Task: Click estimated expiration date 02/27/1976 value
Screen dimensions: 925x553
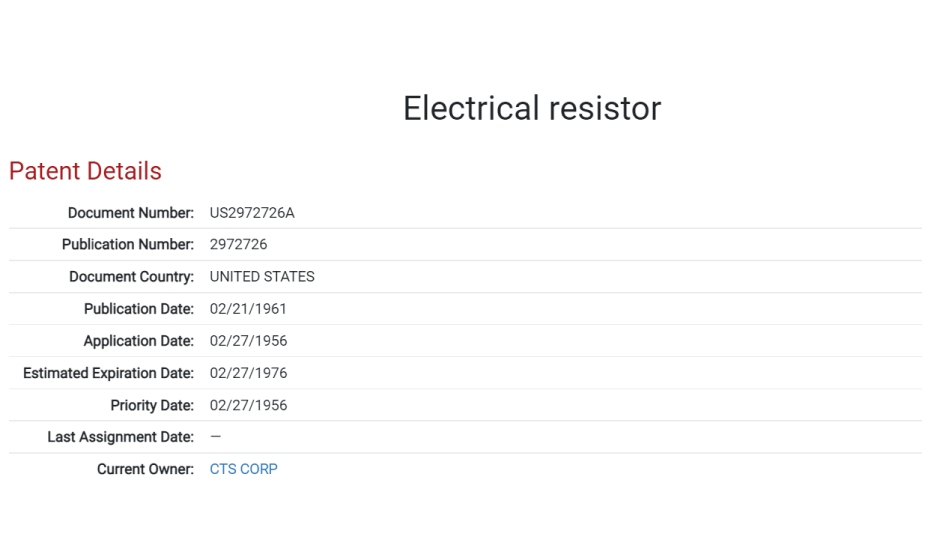Action: (x=248, y=373)
